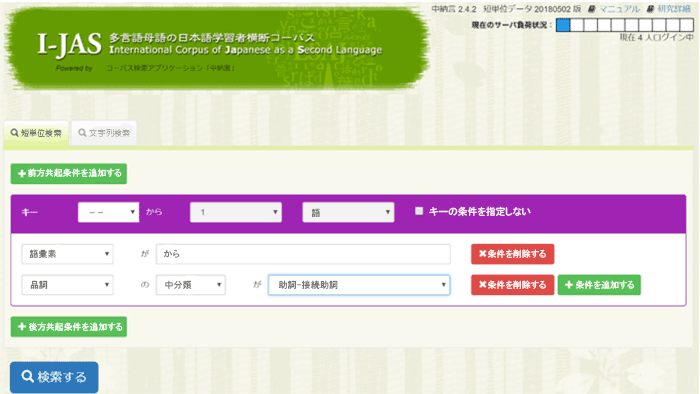700x394 pixels.
Task: Run the search with 検索する
Action: click(54, 377)
